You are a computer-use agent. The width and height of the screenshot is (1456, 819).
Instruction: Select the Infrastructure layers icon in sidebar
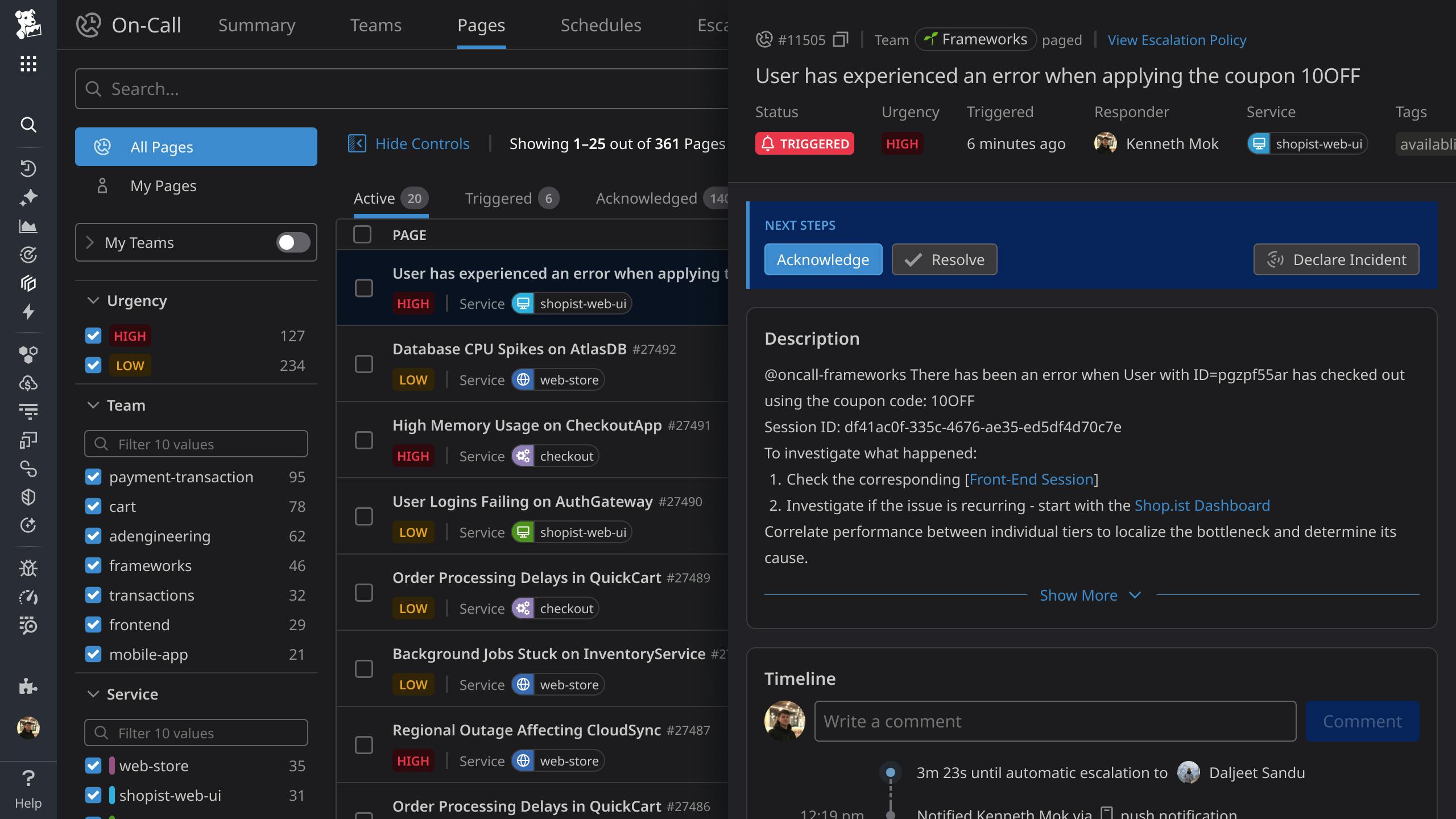click(28, 283)
